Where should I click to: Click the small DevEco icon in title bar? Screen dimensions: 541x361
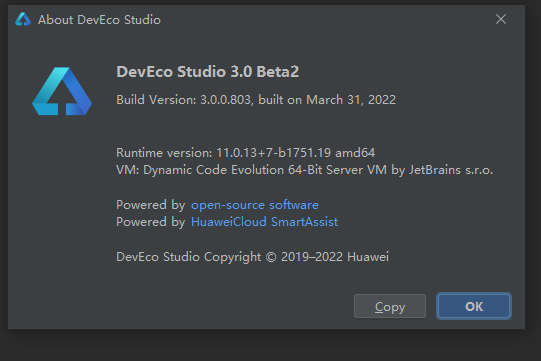tap(23, 19)
